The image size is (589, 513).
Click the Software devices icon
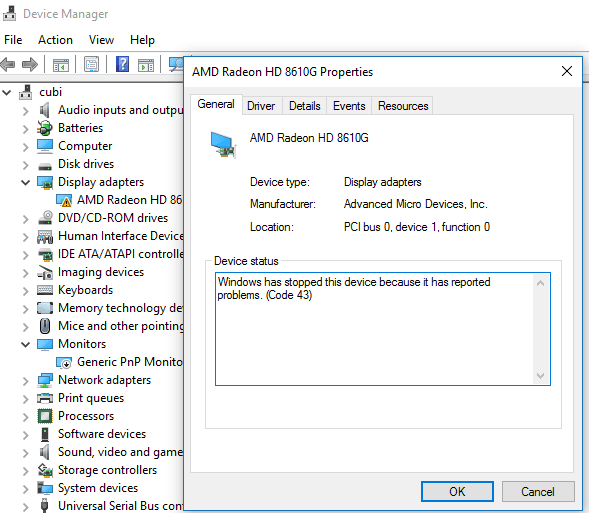tap(45, 434)
